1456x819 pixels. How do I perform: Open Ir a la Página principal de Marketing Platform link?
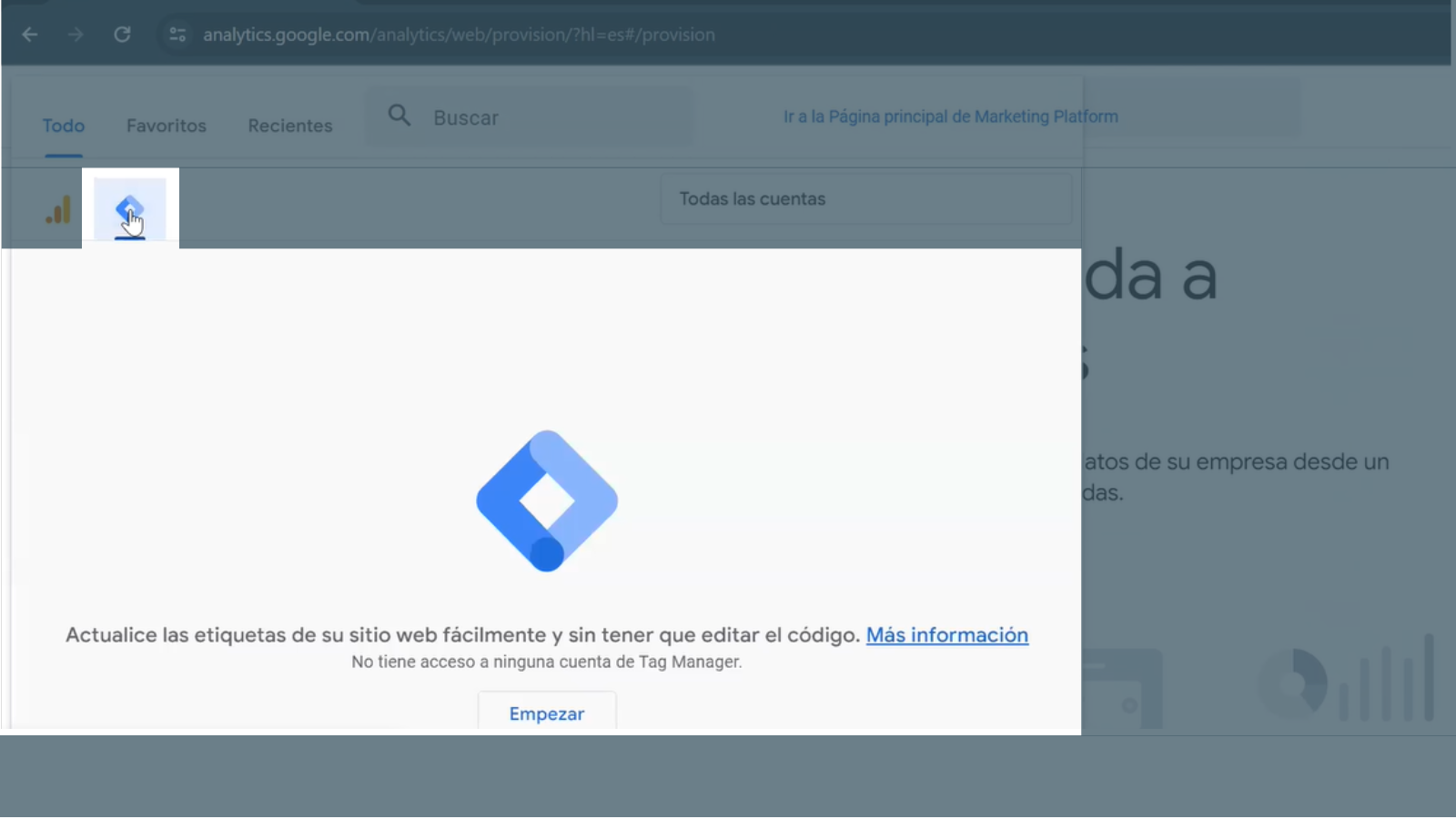pyautogui.click(x=951, y=116)
